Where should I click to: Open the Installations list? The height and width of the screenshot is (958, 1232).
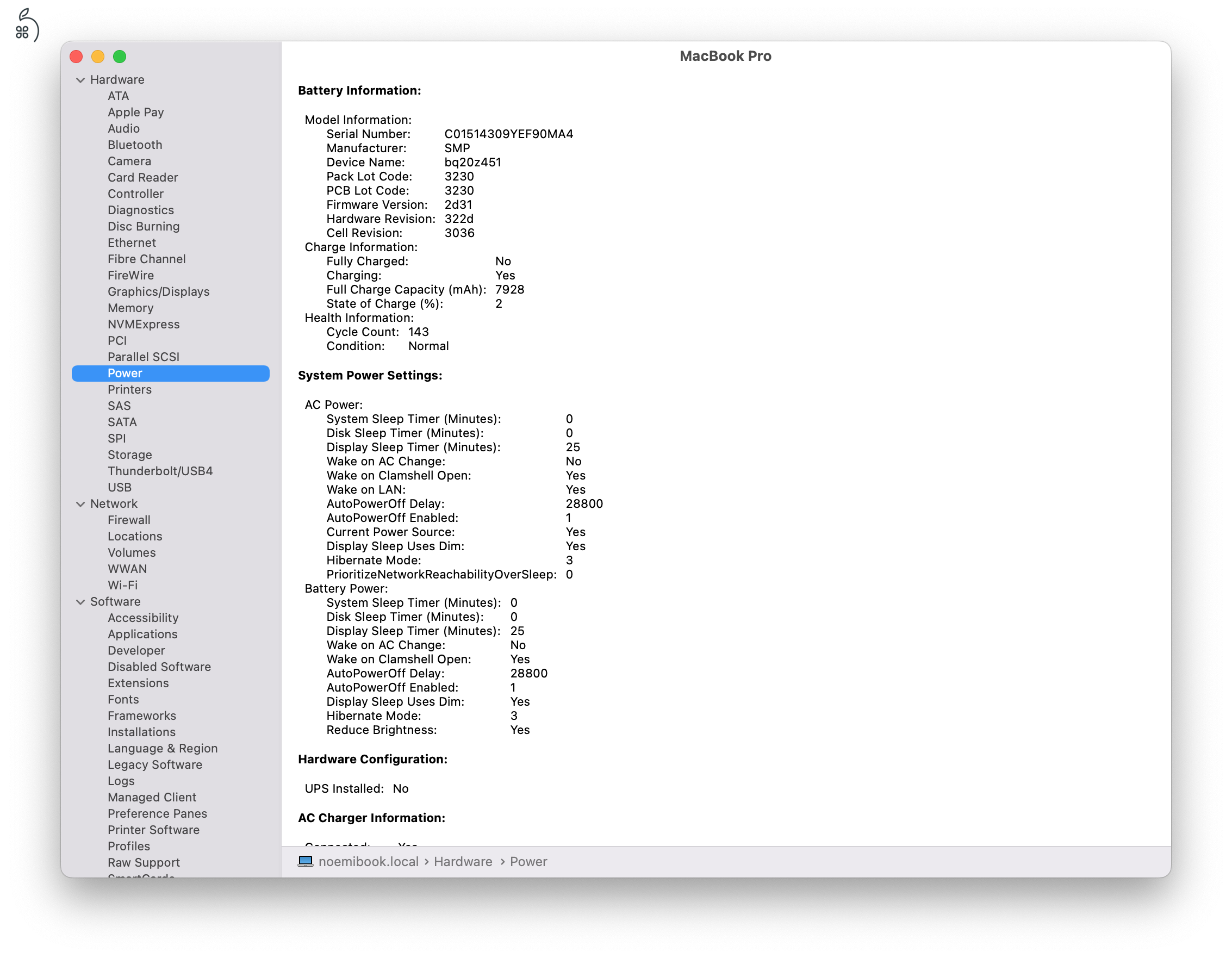coord(141,732)
